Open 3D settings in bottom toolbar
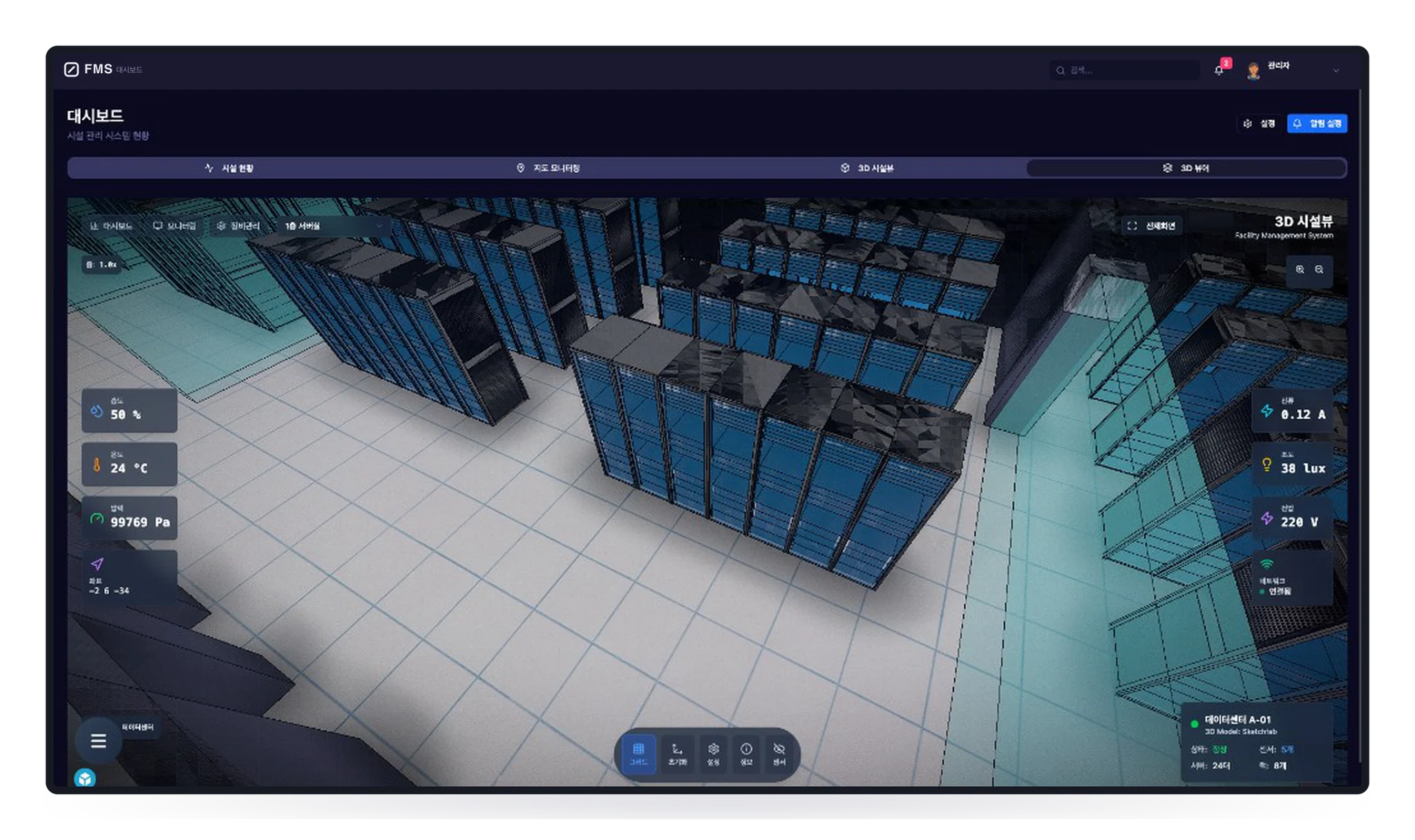The height and width of the screenshot is (840, 1415). pos(713,754)
